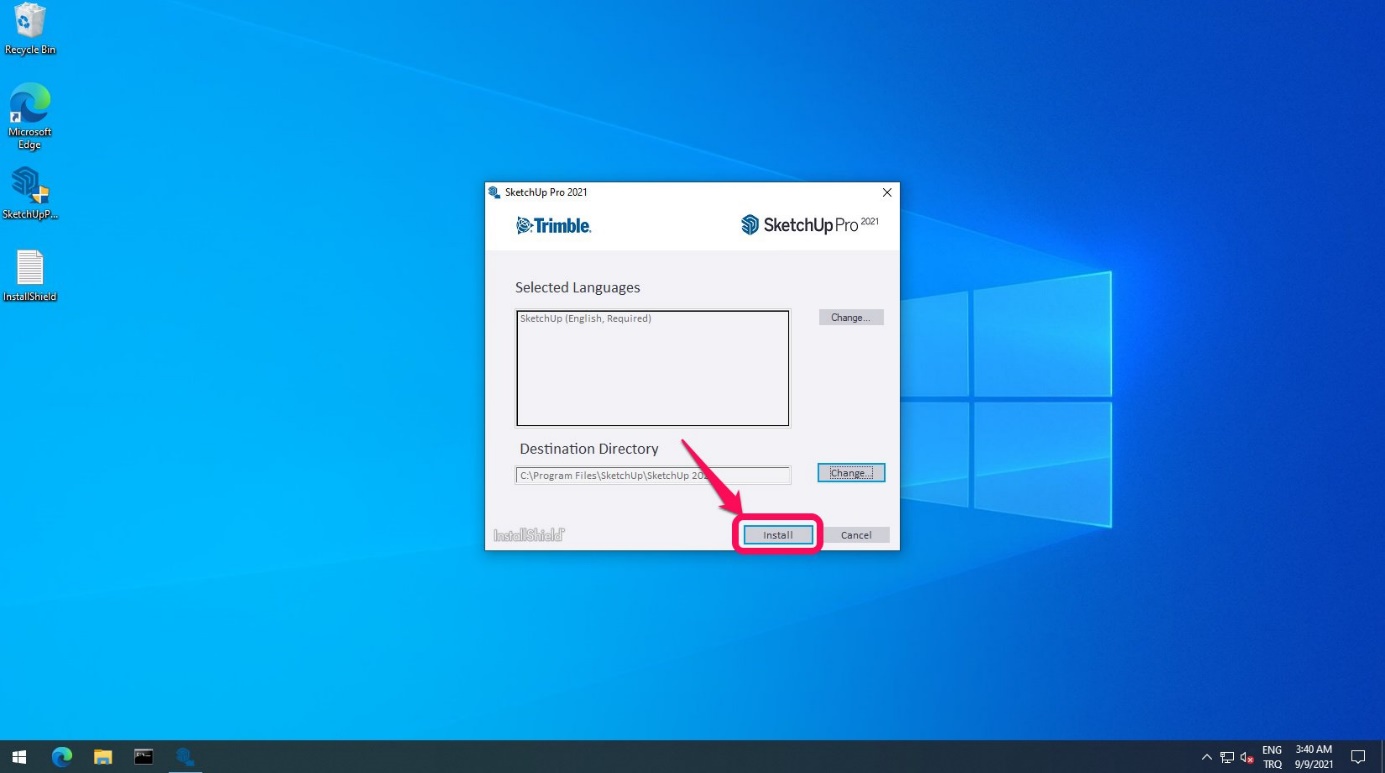The image size is (1385, 773).
Task: Open the Windows Start menu
Action: [x=19, y=757]
